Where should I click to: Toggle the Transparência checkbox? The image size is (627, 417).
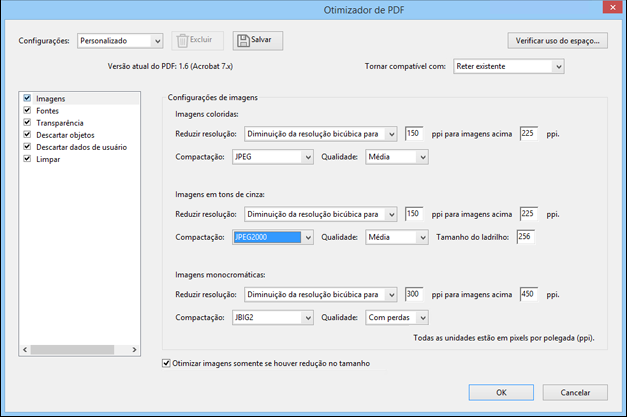tap(28, 123)
